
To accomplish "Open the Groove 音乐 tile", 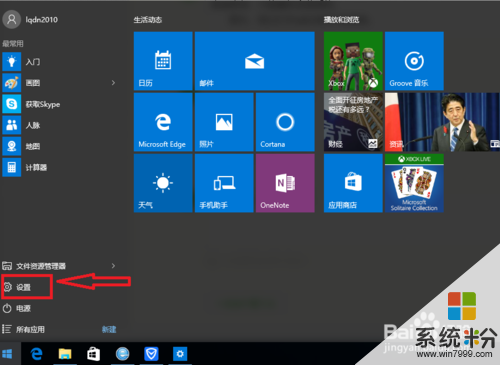I will point(414,61).
